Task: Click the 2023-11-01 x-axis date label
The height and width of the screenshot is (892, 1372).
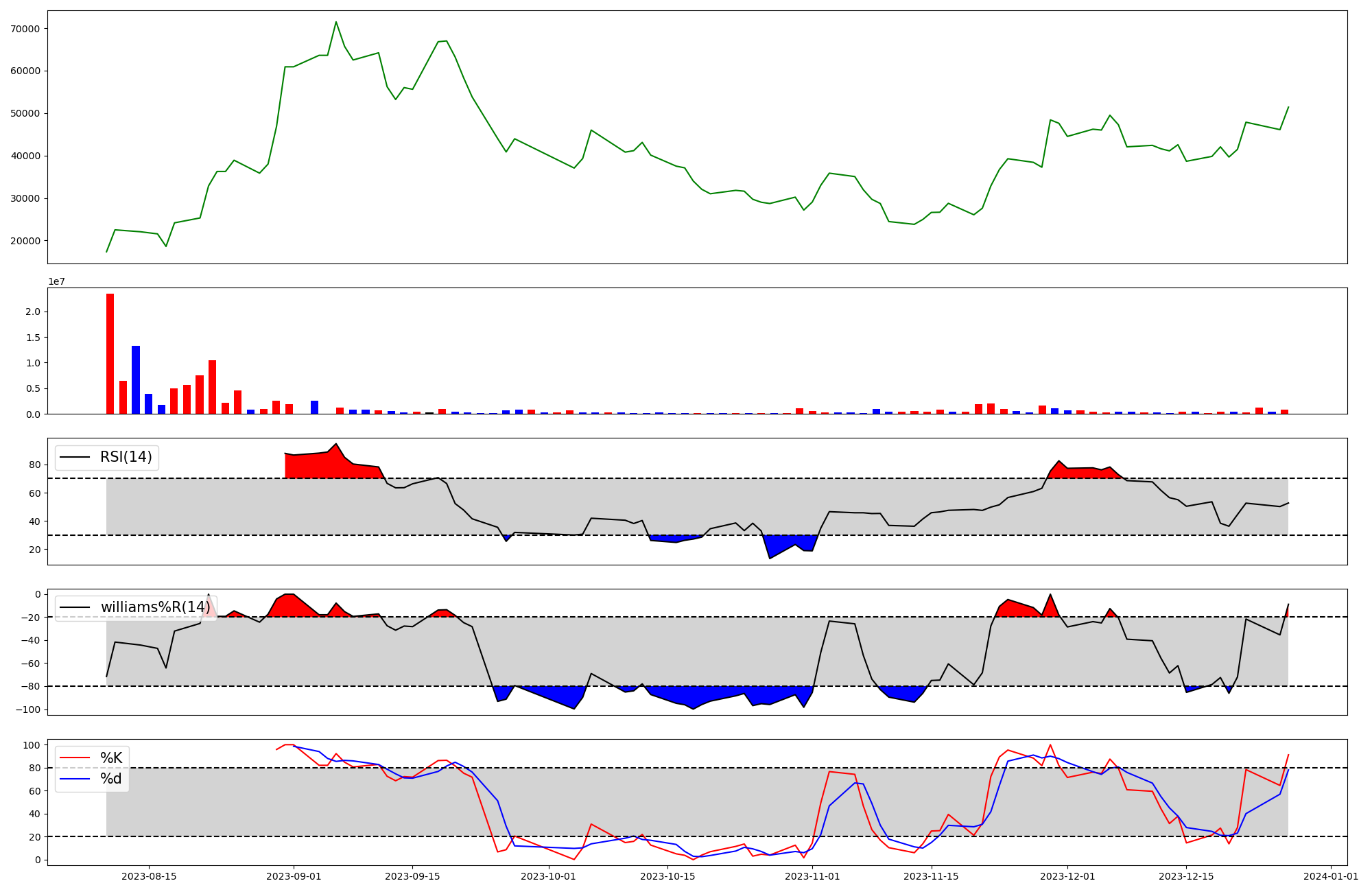Action: [812, 876]
